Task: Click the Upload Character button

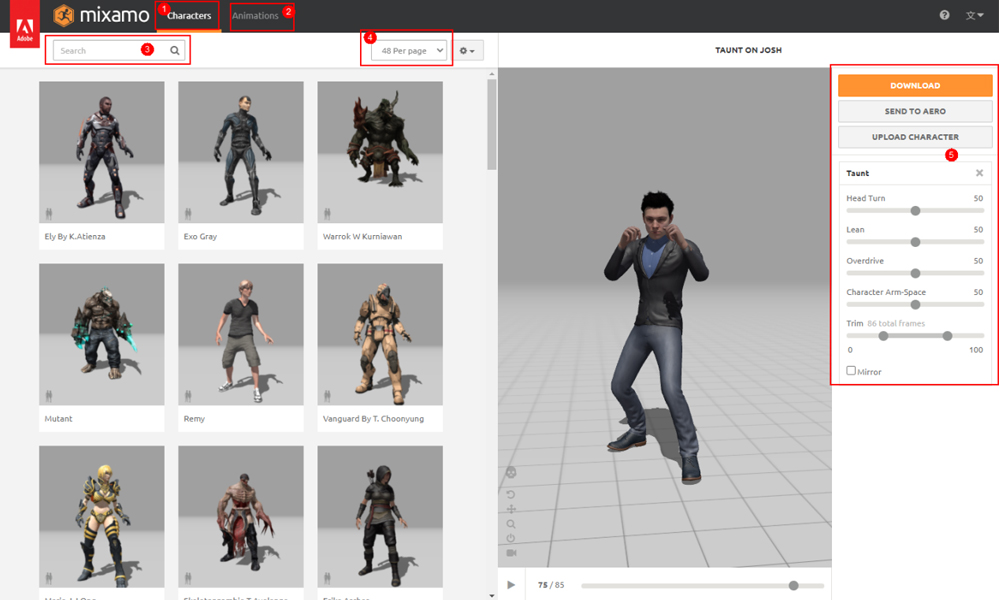Action: coord(914,137)
